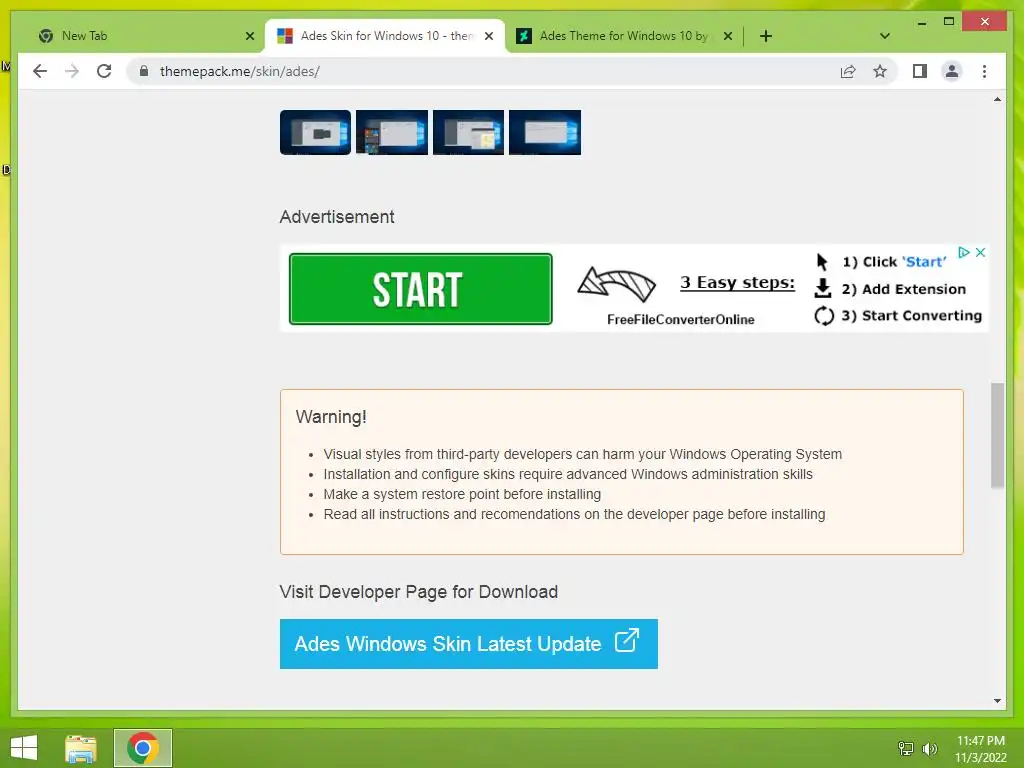Select the Ades Skin for Windows 10 tab
This screenshot has width=1024, height=768.
pyautogui.click(x=385, y=36)
